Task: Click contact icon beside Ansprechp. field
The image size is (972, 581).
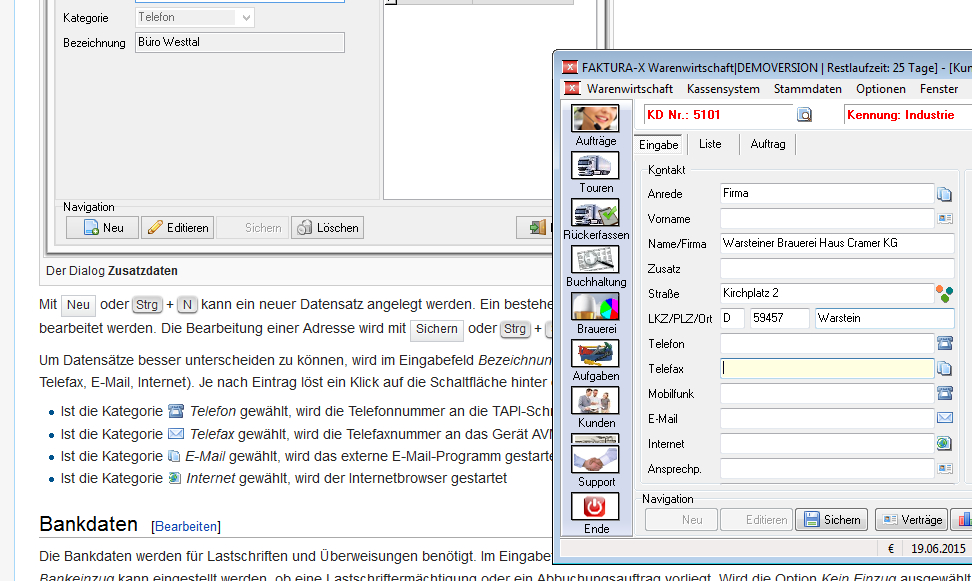Action: [945, 468]
